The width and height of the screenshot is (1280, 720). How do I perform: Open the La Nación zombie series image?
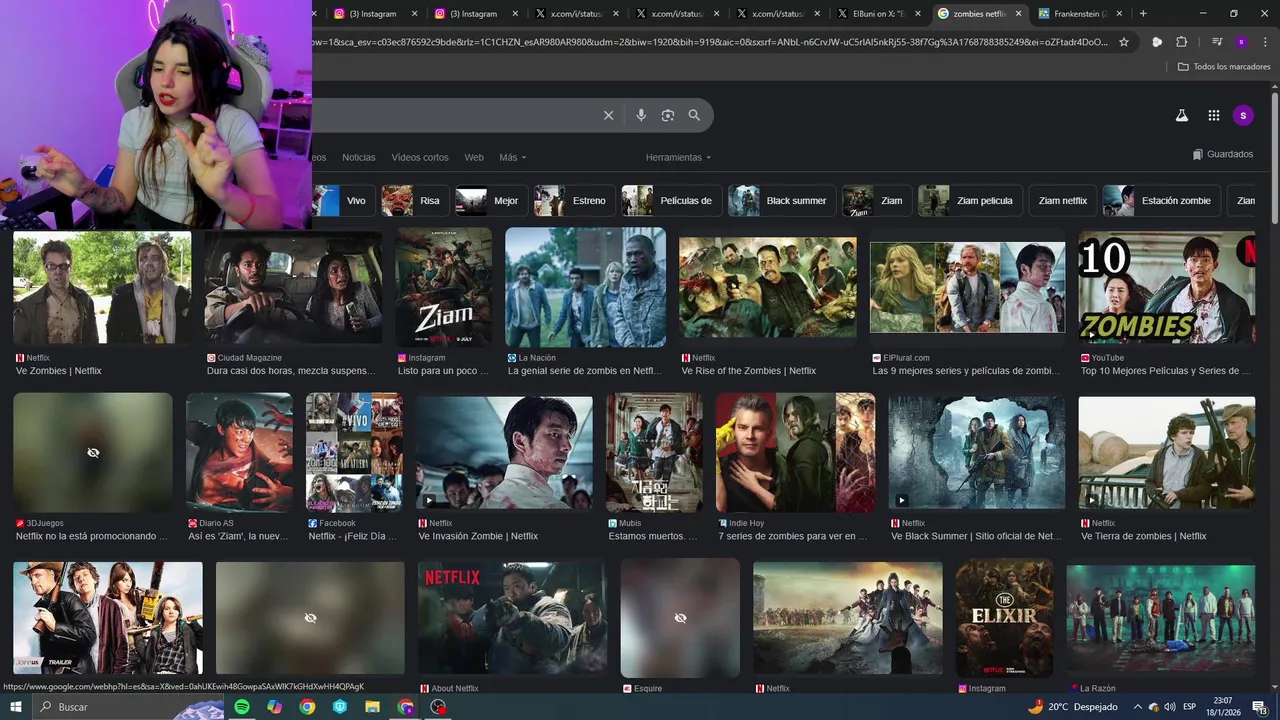click(586, 288)
